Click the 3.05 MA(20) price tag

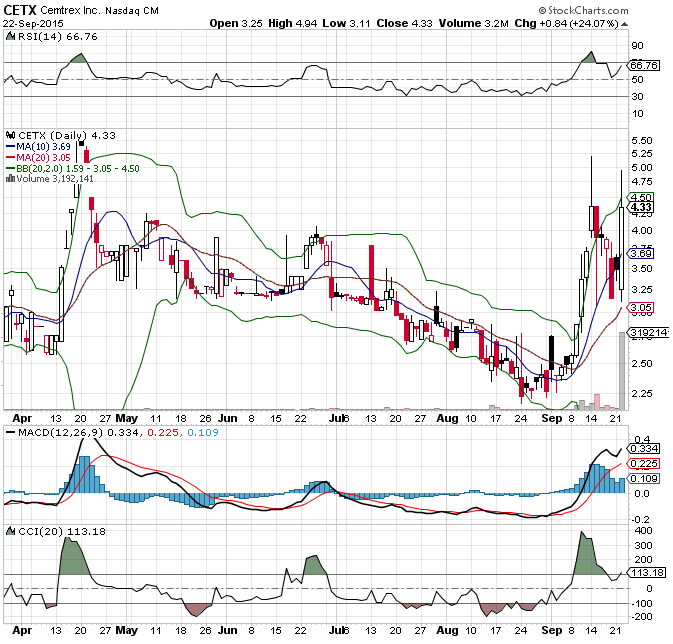coord(641,307)
